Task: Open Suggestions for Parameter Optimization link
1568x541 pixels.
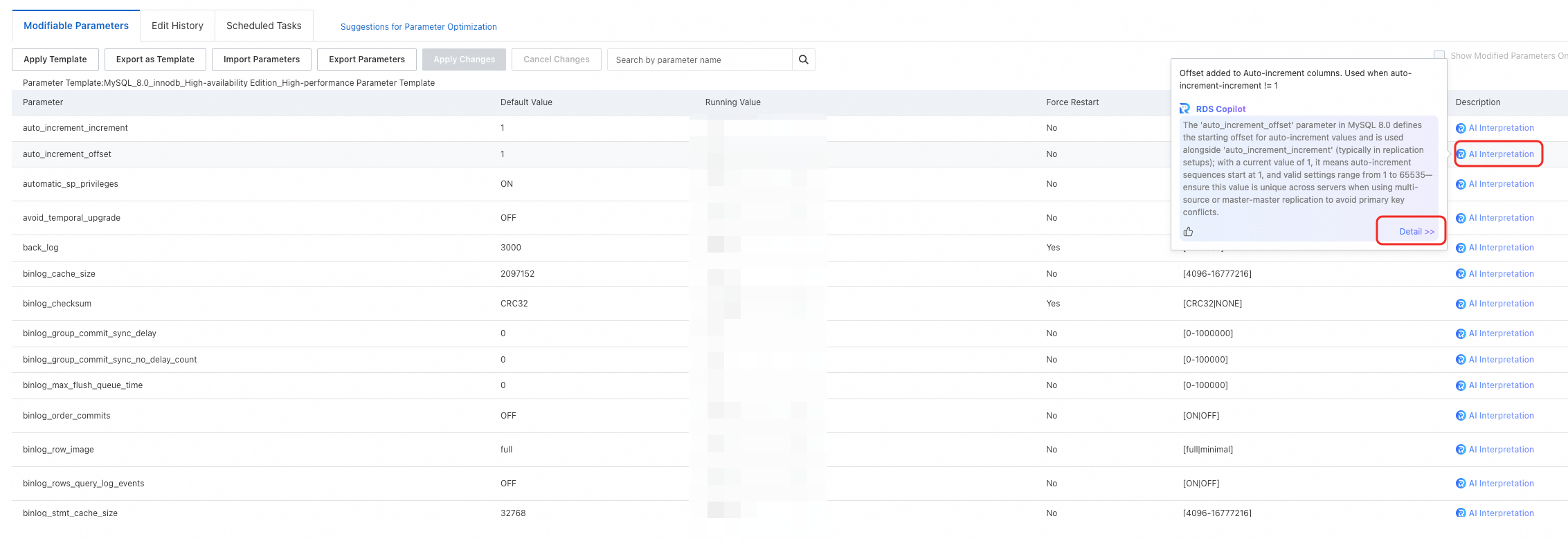Action: coord(418,27)
